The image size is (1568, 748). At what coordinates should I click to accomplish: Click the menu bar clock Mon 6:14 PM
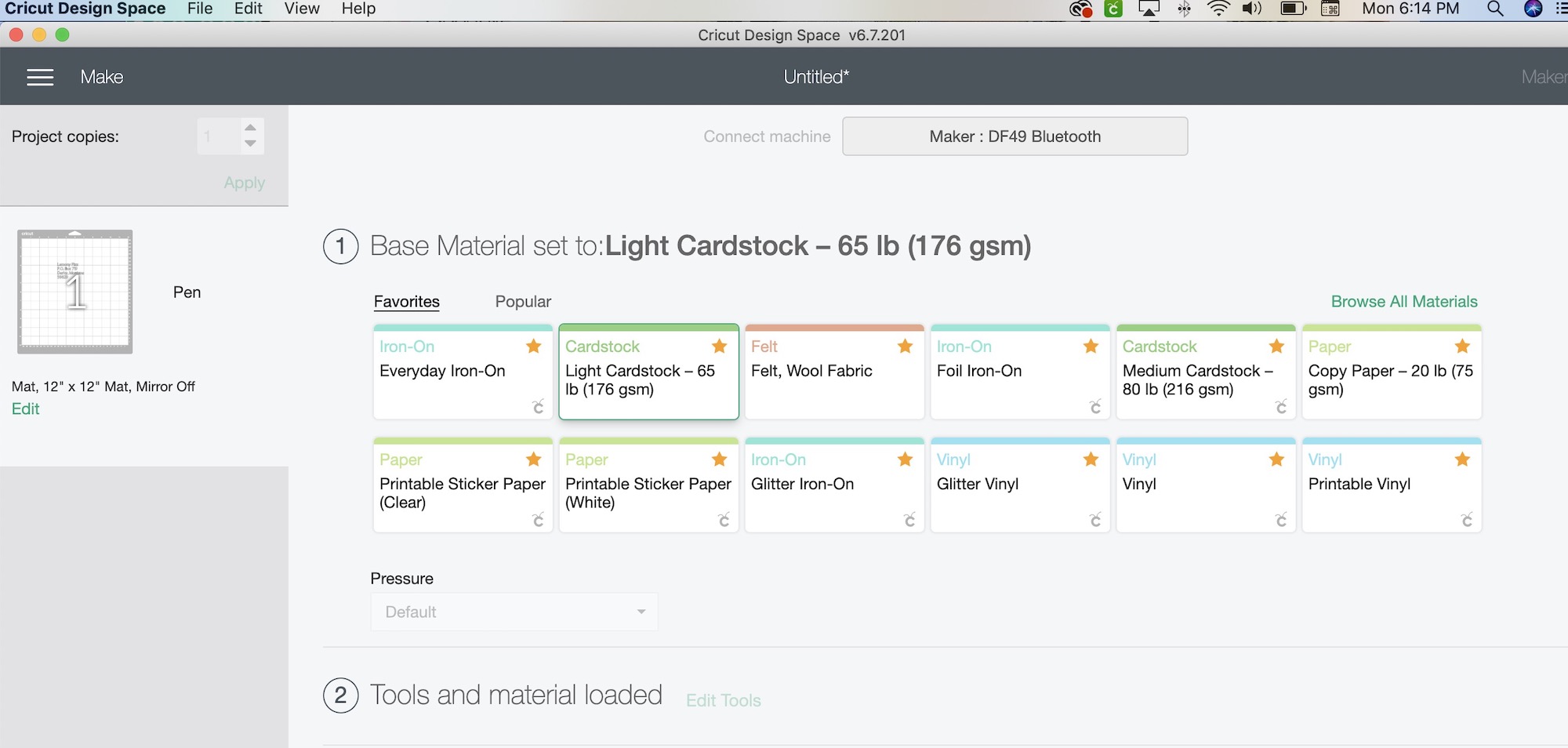point(1410,9)
